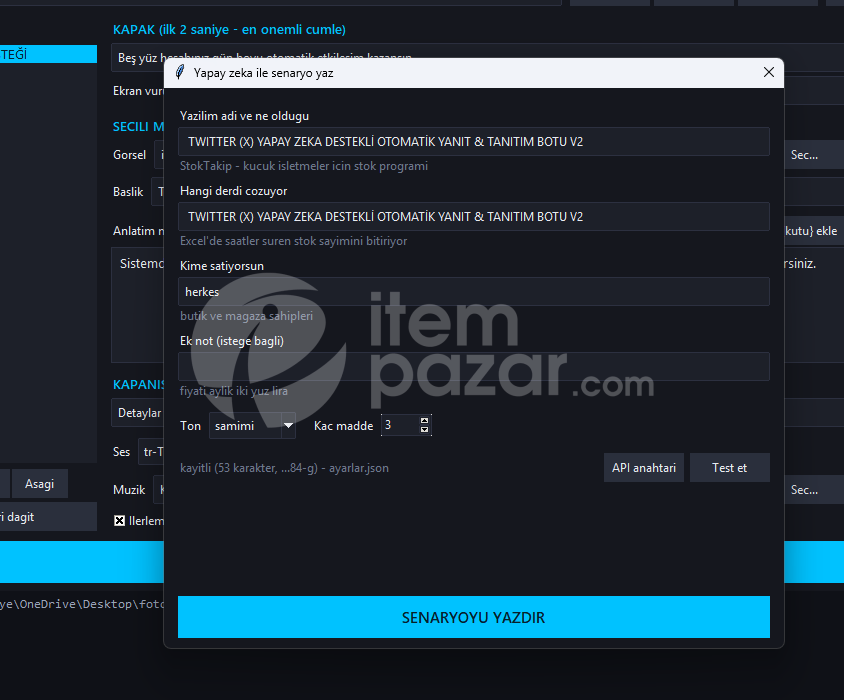Click the empty Ek not input field
Image resolution: width=844 pixels, height=700 pixels.
(474, 366)
